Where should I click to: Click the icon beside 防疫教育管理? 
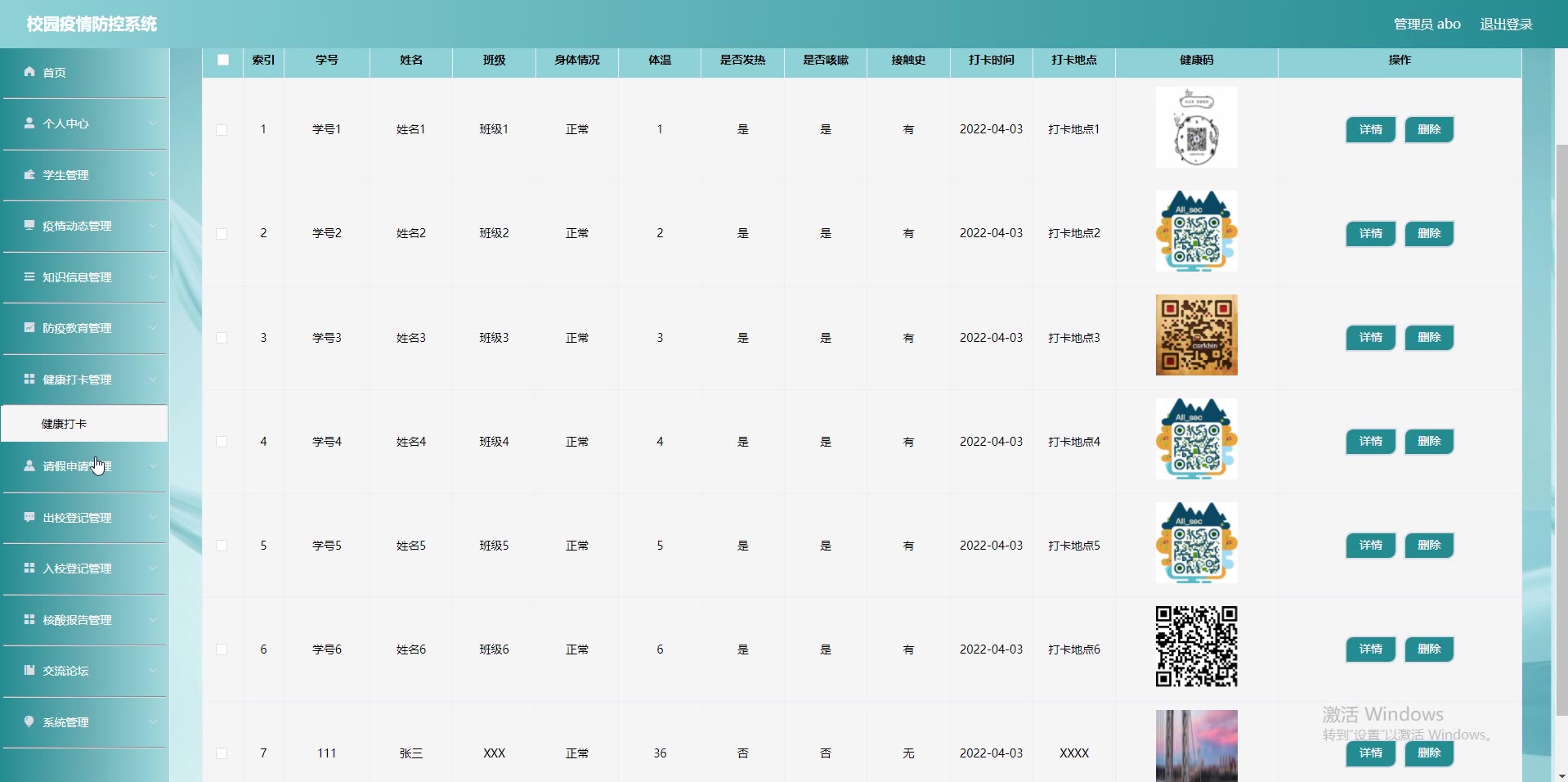[29, 327]
